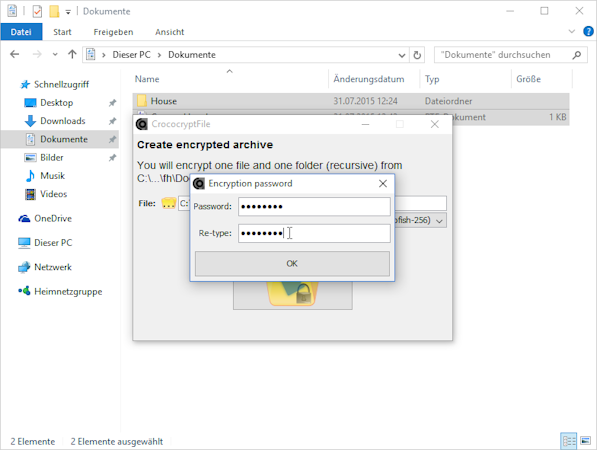Click the House folder icon
Screen dimensions: 597x450
click(x=142, y=101)
